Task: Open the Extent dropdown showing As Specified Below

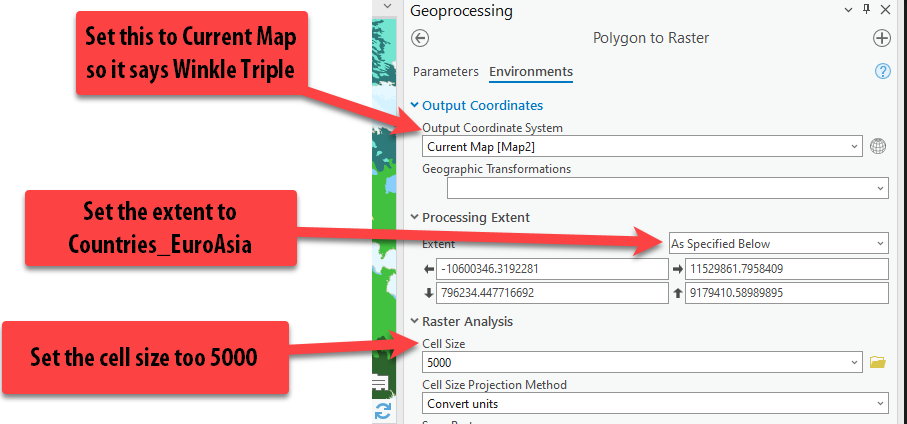Action: pos(778,243)
